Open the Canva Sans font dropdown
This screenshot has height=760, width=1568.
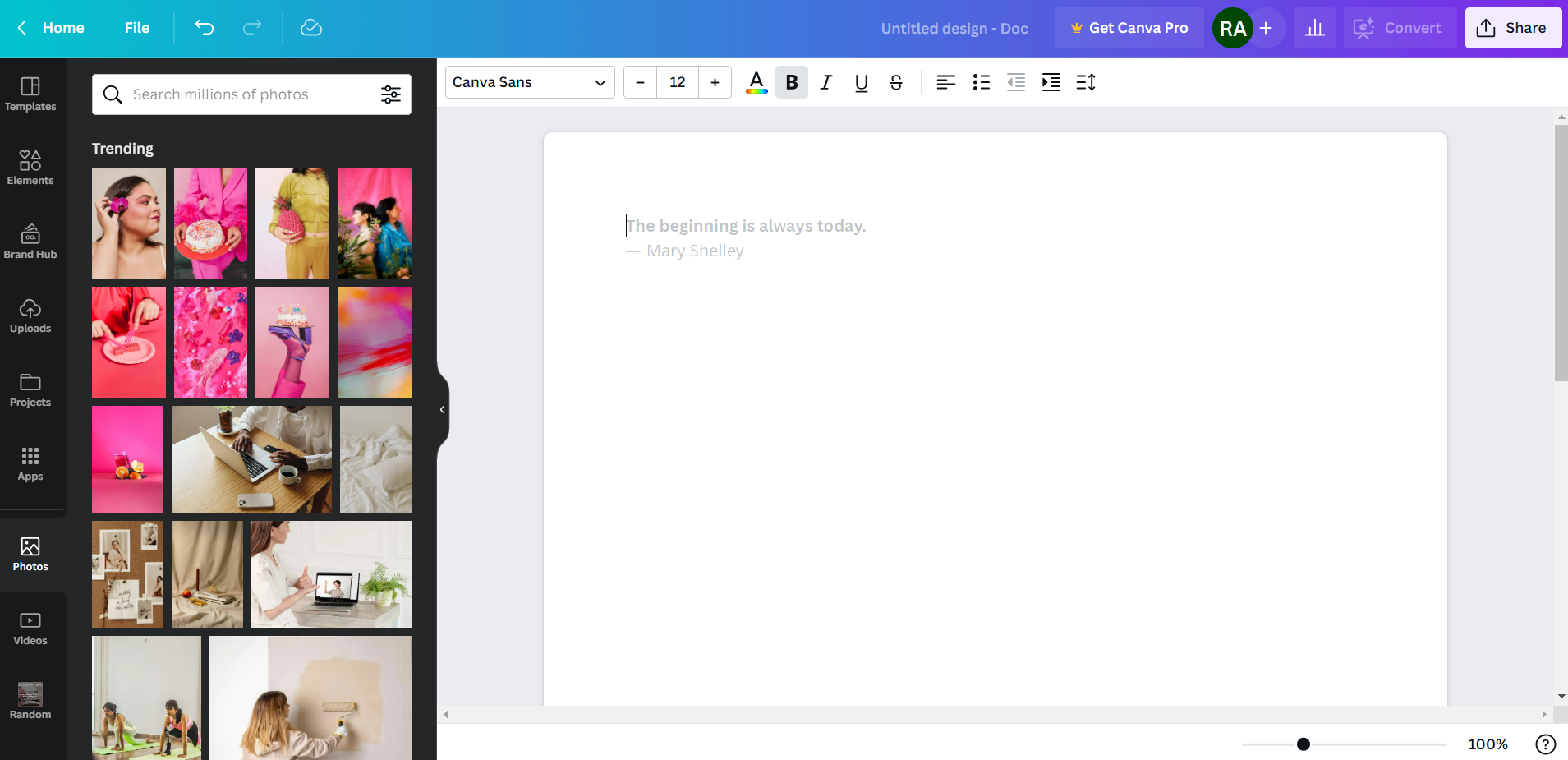pos(529,82)
